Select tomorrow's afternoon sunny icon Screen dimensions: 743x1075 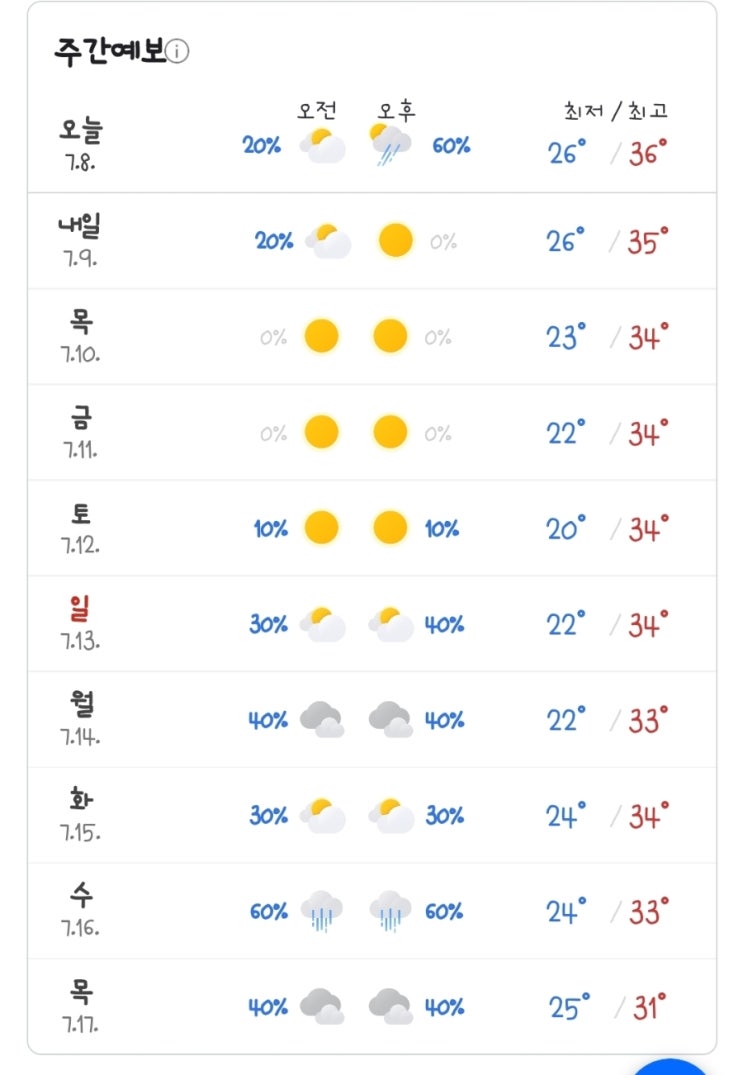[395, 241]
